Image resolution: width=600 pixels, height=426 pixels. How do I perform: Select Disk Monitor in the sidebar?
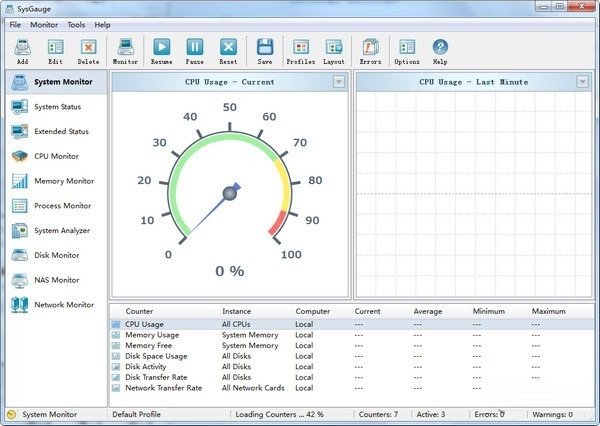pyautogui.click(x=55, y=255)
